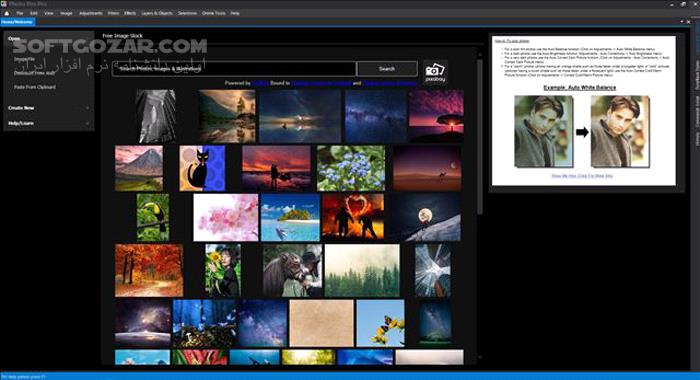Select the woman with sunflowers thumbnail
The width and height of the screenshot is (700, 380).
(x=223, y=271)
